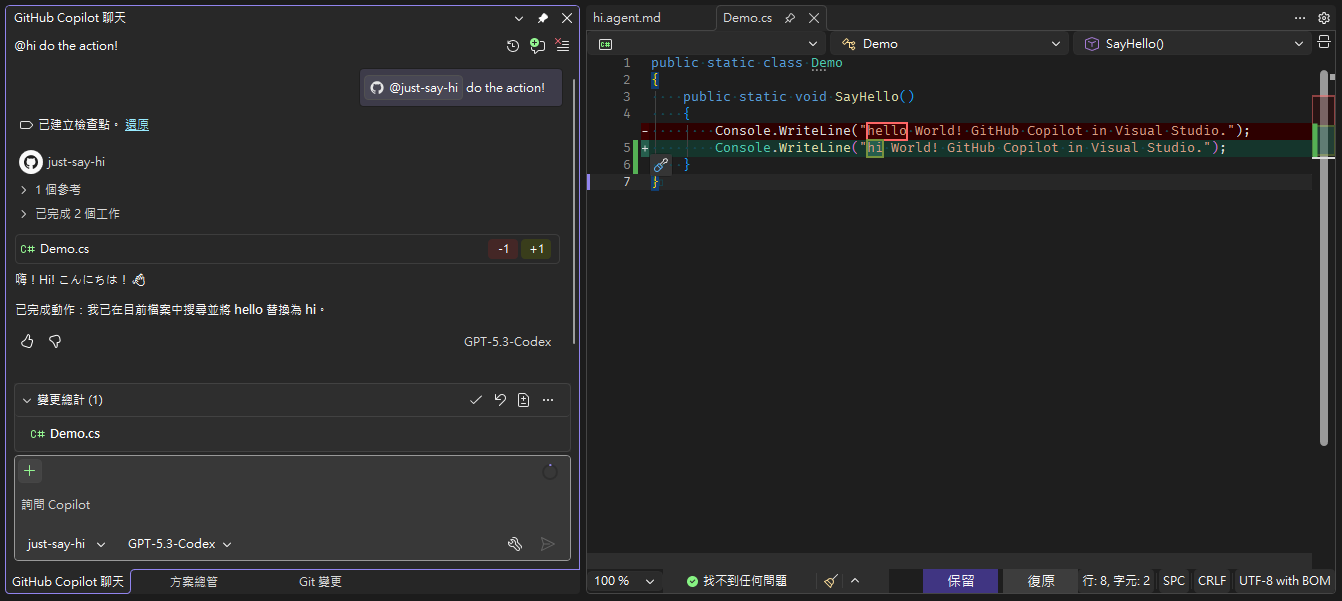
Task: Switch to hi.agent.md editor tab
Action: (627, 18)
